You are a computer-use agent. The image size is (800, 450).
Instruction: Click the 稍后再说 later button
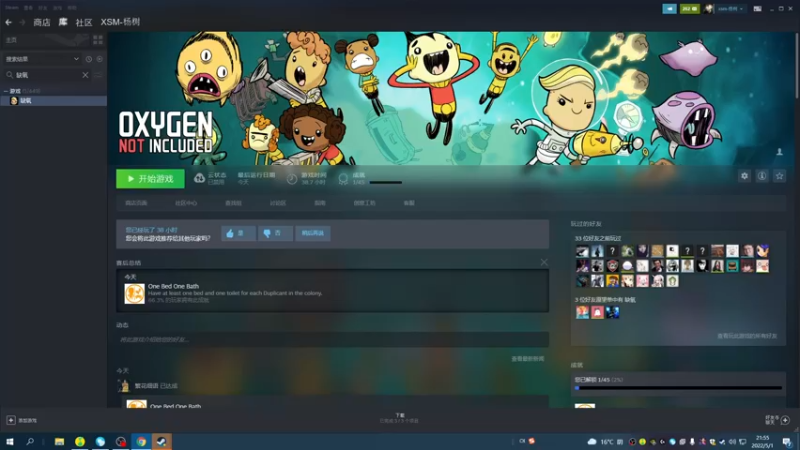pos(313,233)
